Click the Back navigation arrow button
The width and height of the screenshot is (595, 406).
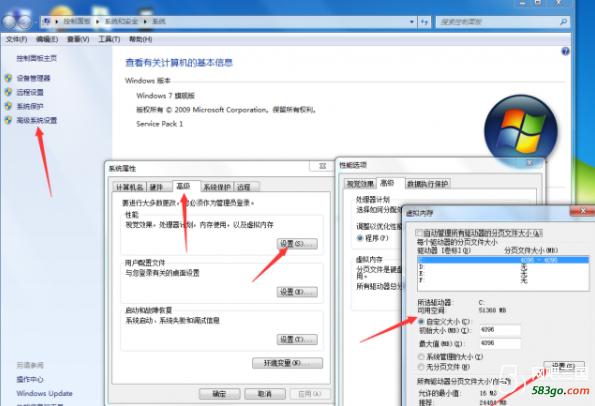click(9, 22)
